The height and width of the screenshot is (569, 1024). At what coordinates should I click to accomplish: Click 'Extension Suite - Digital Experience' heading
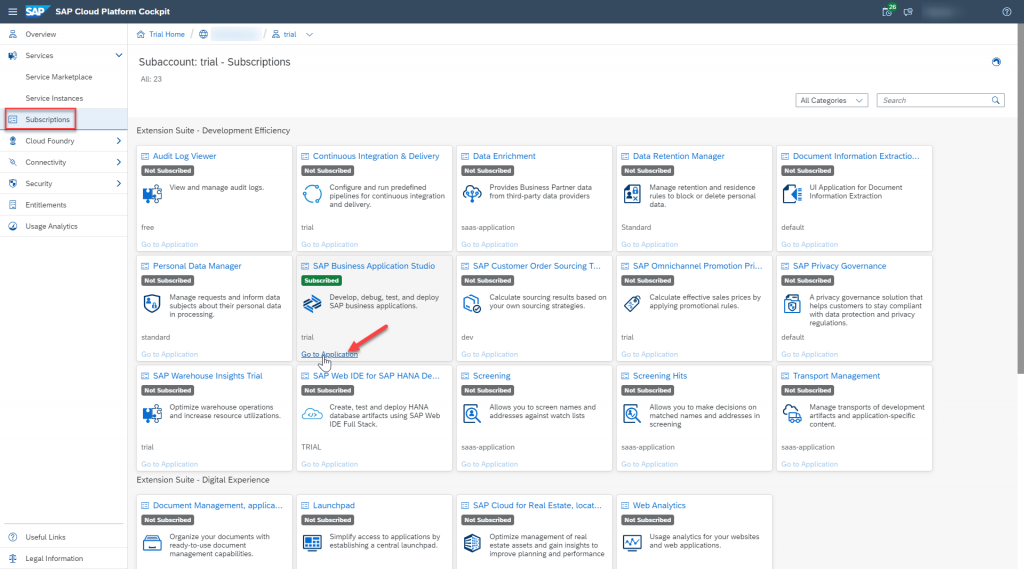click(203, 480)
